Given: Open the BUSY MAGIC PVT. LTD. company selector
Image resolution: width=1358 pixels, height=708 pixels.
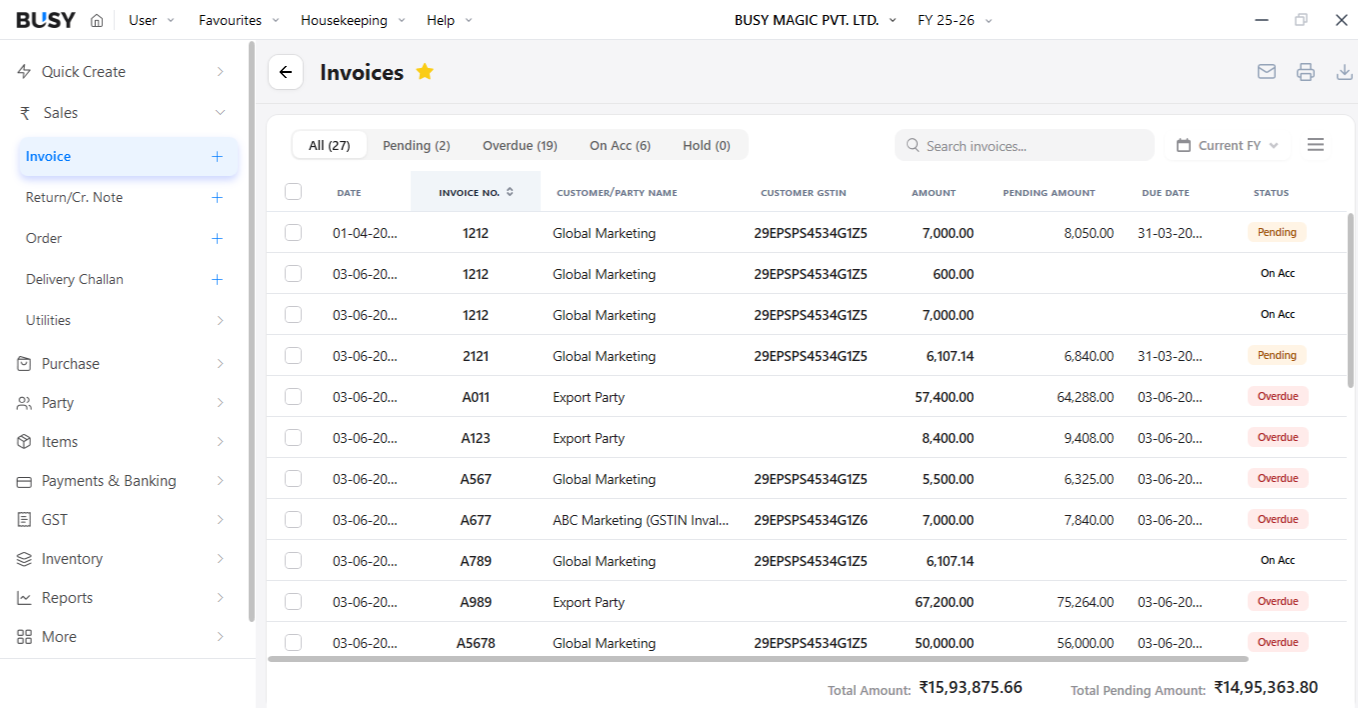Looking at the screenshot, I should point(816,20).
